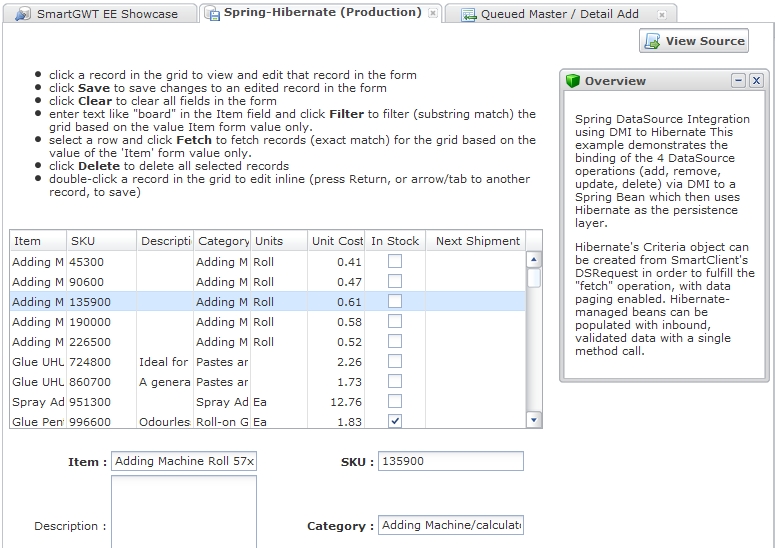Click the Overview panel title text

[615, 81]
